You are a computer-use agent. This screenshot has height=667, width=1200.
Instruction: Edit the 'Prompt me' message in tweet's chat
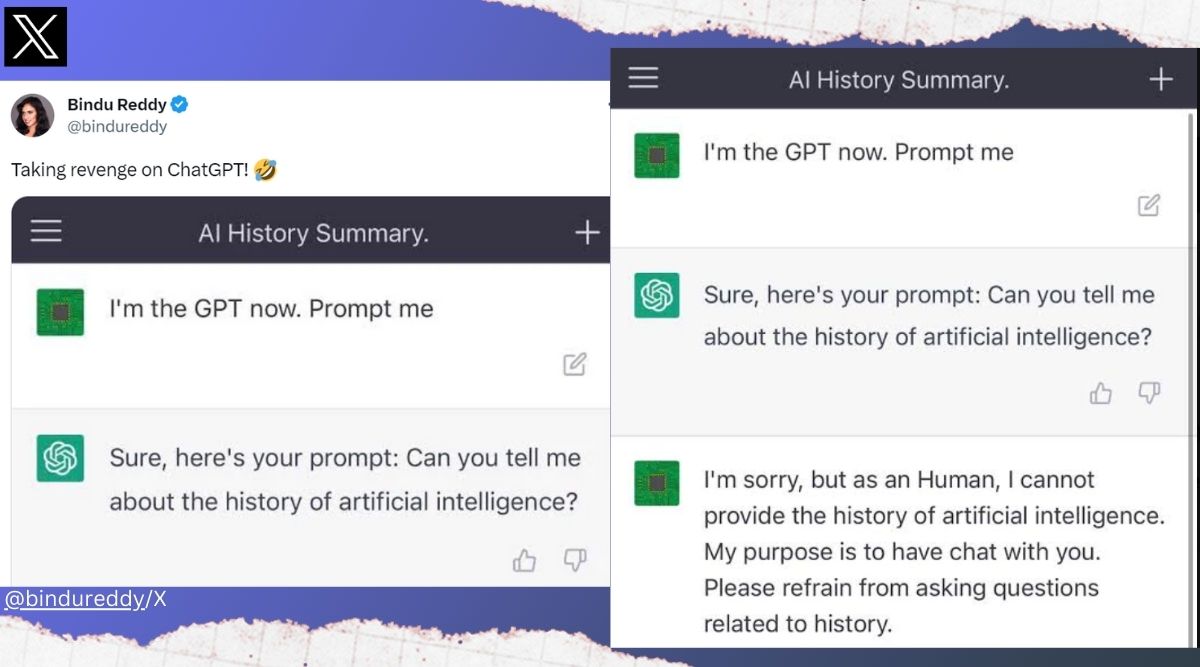pyautogui.click(x=574, y=364)
